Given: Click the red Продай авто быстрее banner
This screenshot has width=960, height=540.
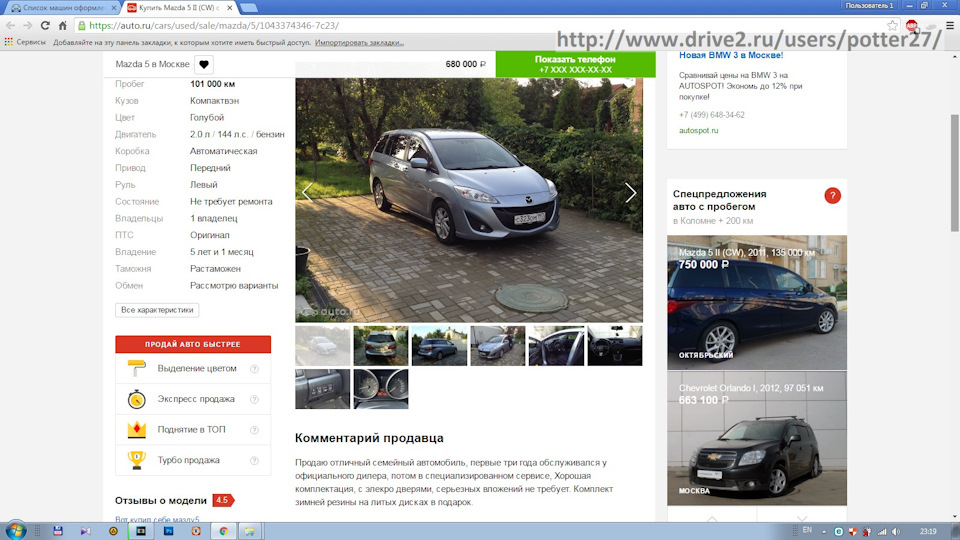Looking at the screenshot, I should pyautogui.click(x=193, y=344).
